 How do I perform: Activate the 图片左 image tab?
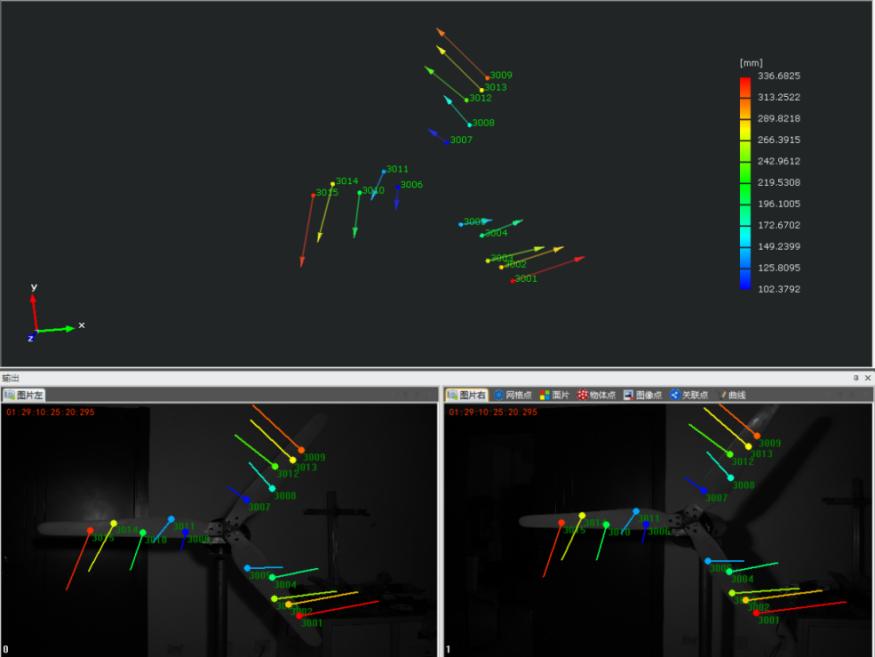click(24, 395)
